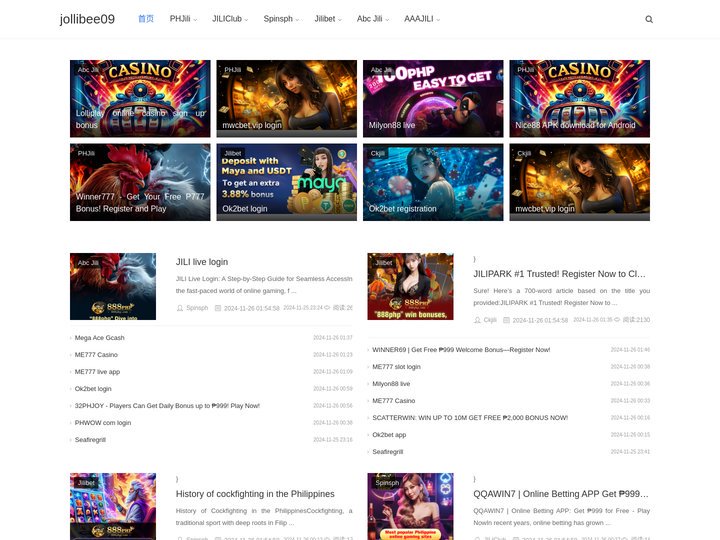Viewport: 720px width, 540px height.
Task: Open Lolliplay online casino sign up bonus card
Action: pos(140,99)
